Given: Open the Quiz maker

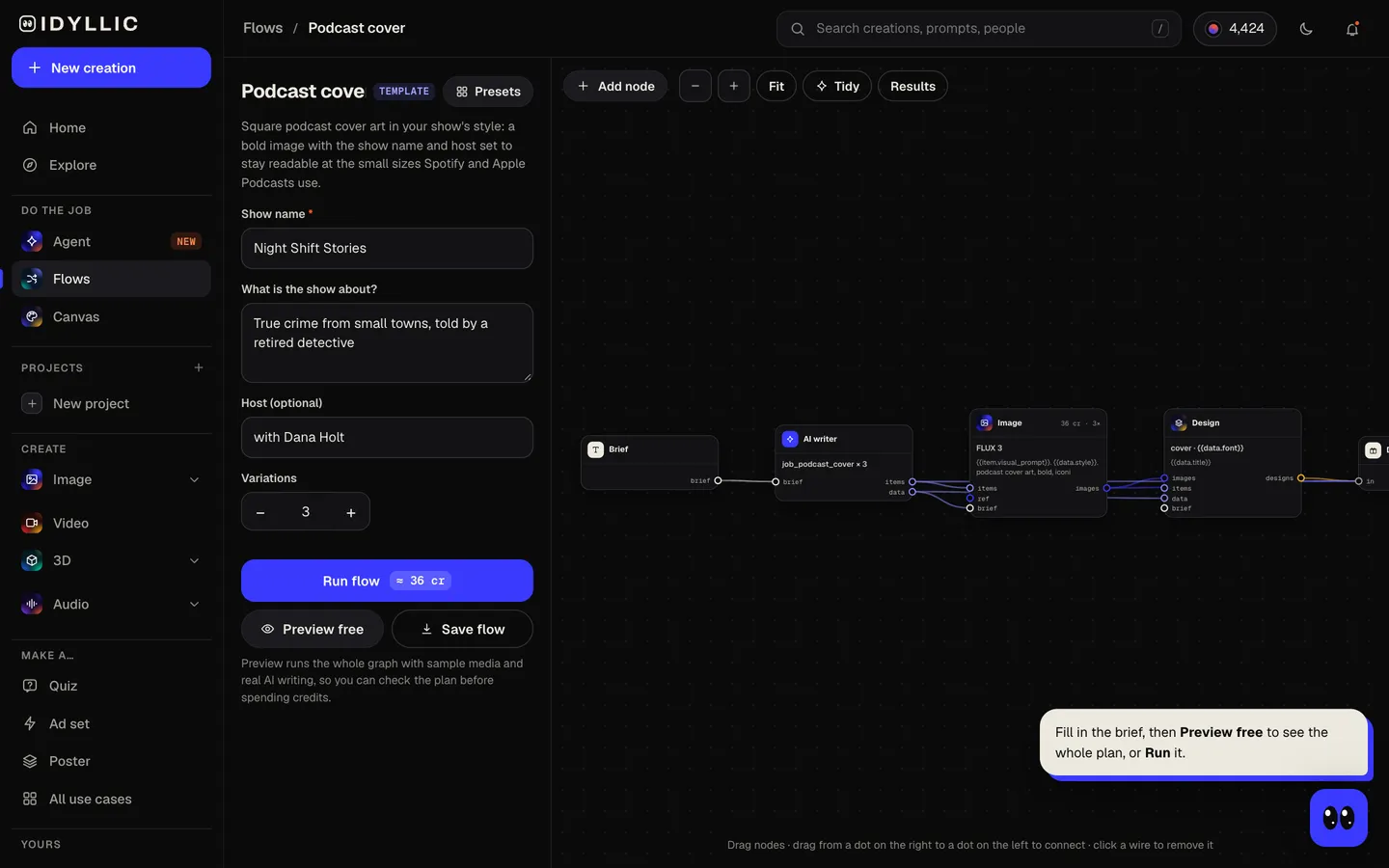Looking at the screenshot, I should 111,686.
